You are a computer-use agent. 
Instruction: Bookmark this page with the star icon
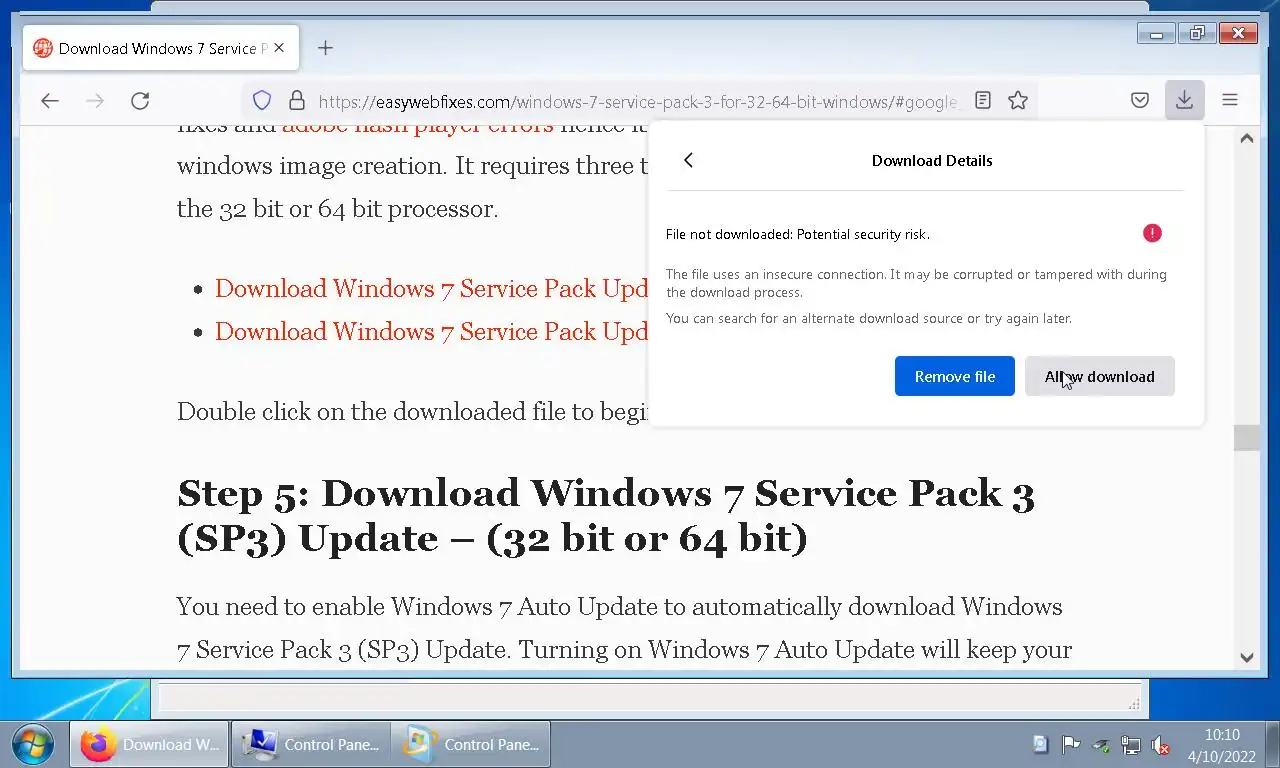[x=1018, y=100]
